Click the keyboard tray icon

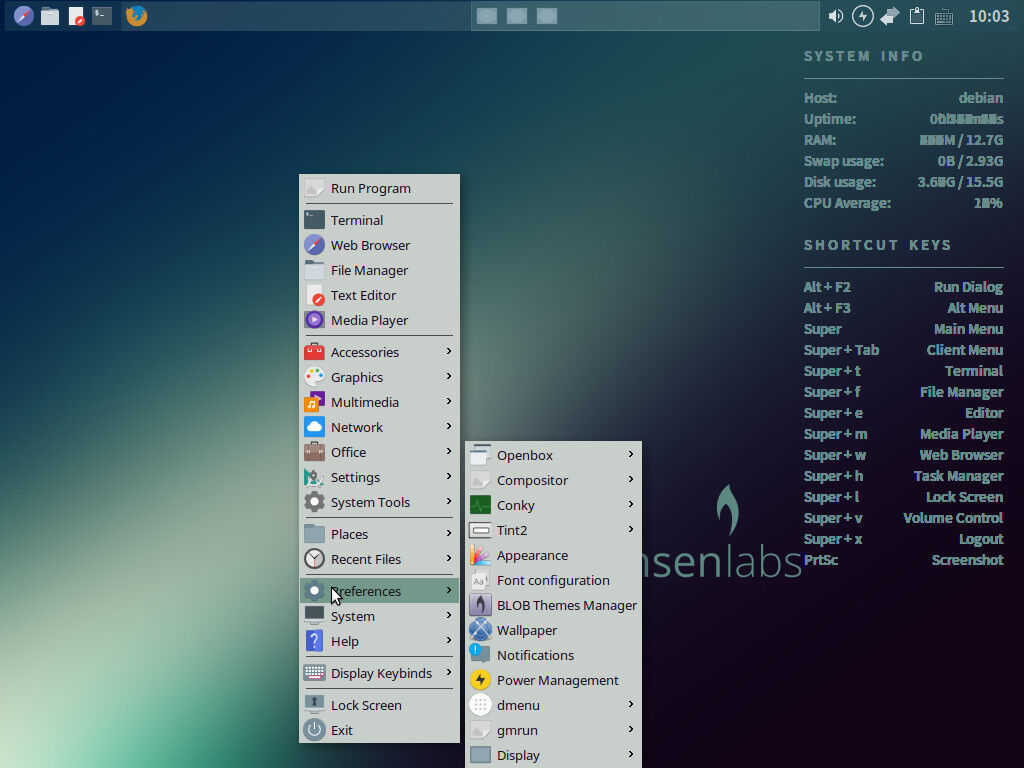pyautogui.click(x=944, y=17)
